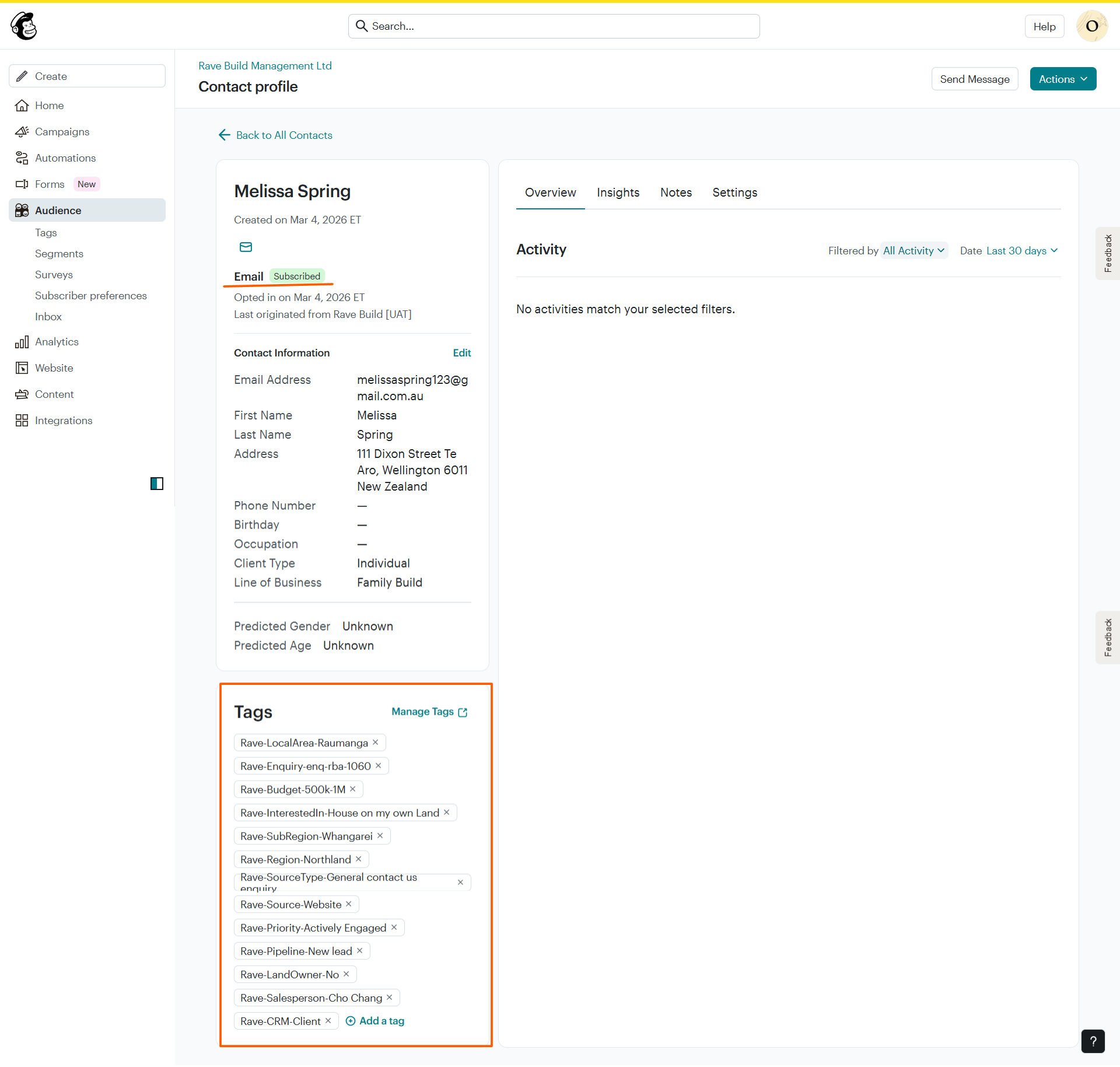Remove the Rave-Budget-500k-1M tag
The image size is (1120, 1067).
pos(353,789)
